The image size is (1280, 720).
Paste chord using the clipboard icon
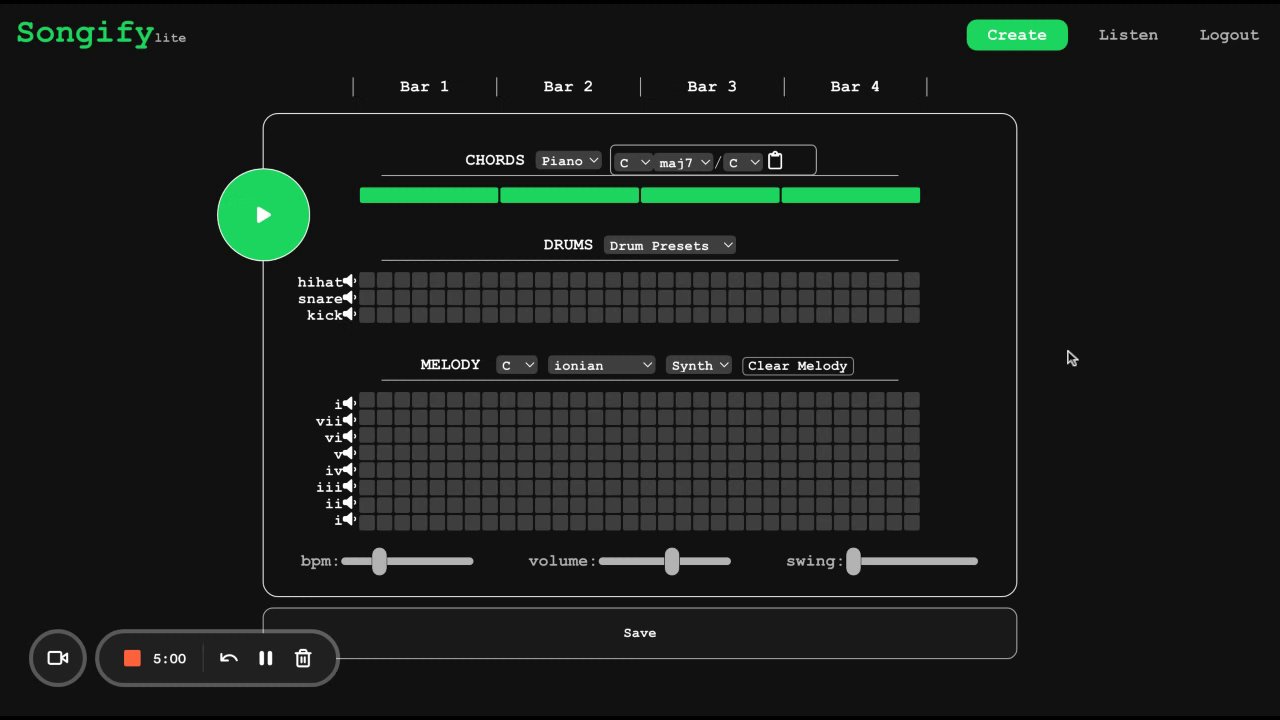tap(775, 161)
